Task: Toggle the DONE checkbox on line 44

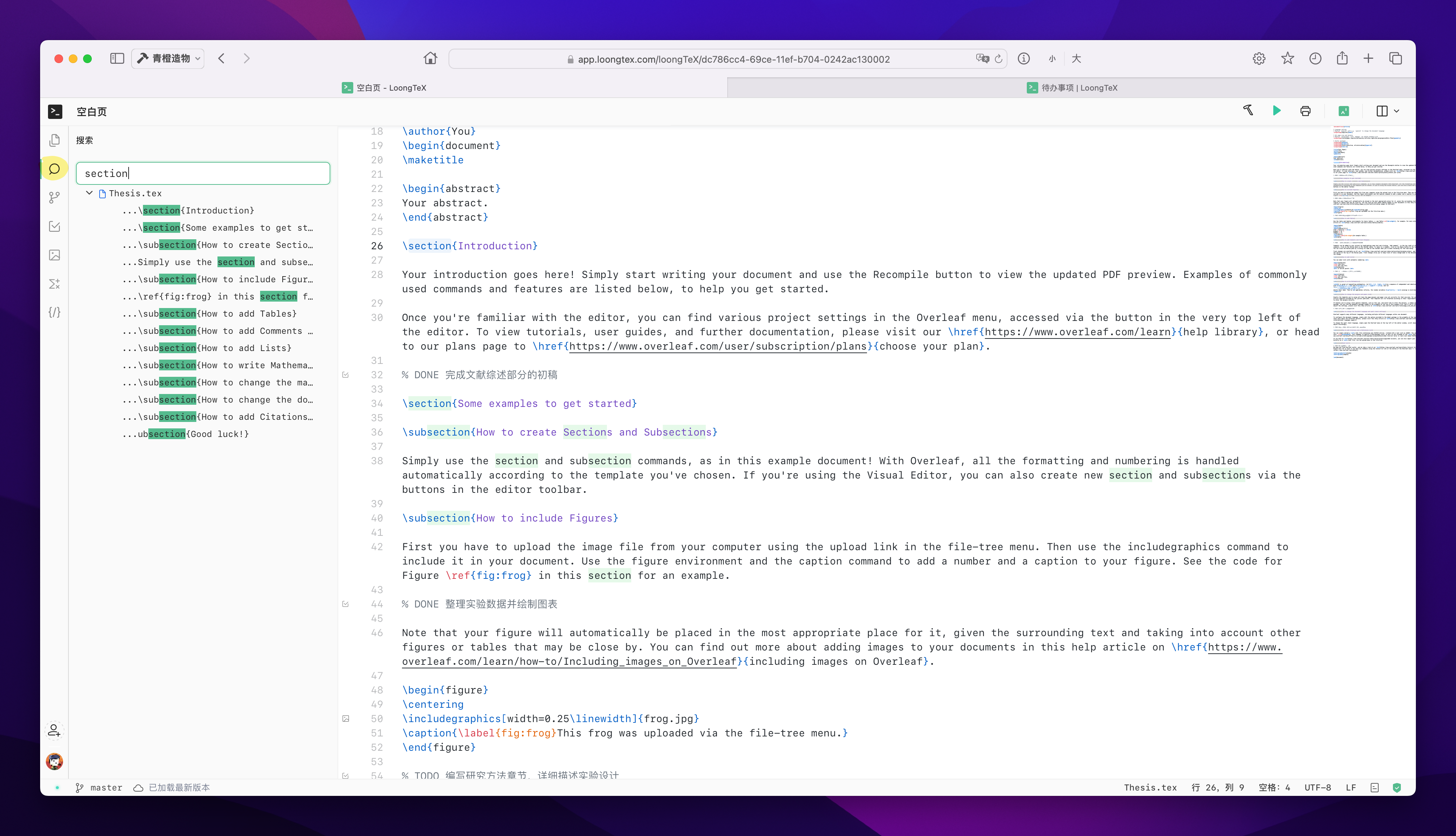Action: 346,604
